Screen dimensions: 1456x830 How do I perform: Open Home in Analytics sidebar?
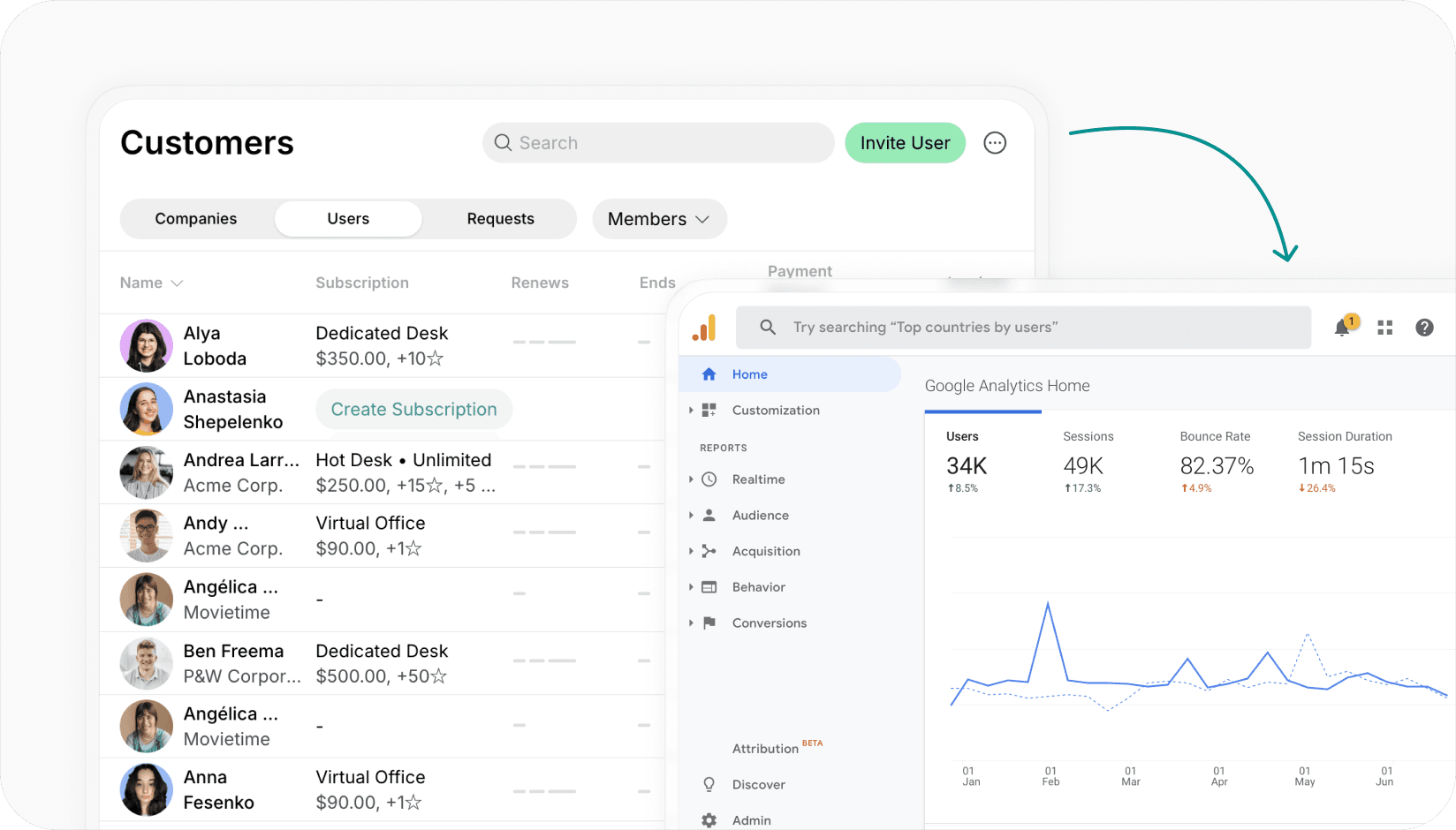pyautogui.click(x=790, y=374)
